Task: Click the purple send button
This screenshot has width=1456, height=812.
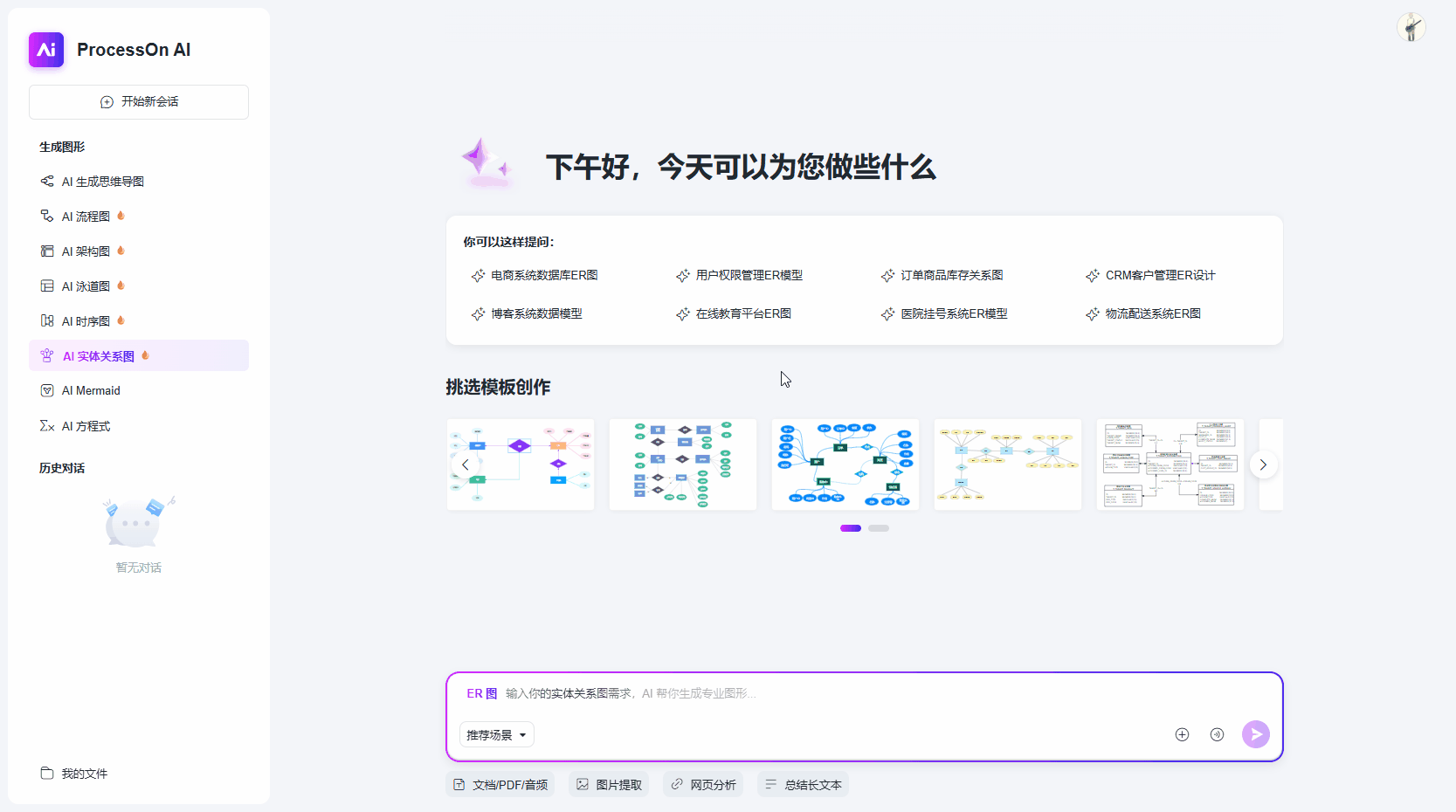Action: coord(1256,734)
